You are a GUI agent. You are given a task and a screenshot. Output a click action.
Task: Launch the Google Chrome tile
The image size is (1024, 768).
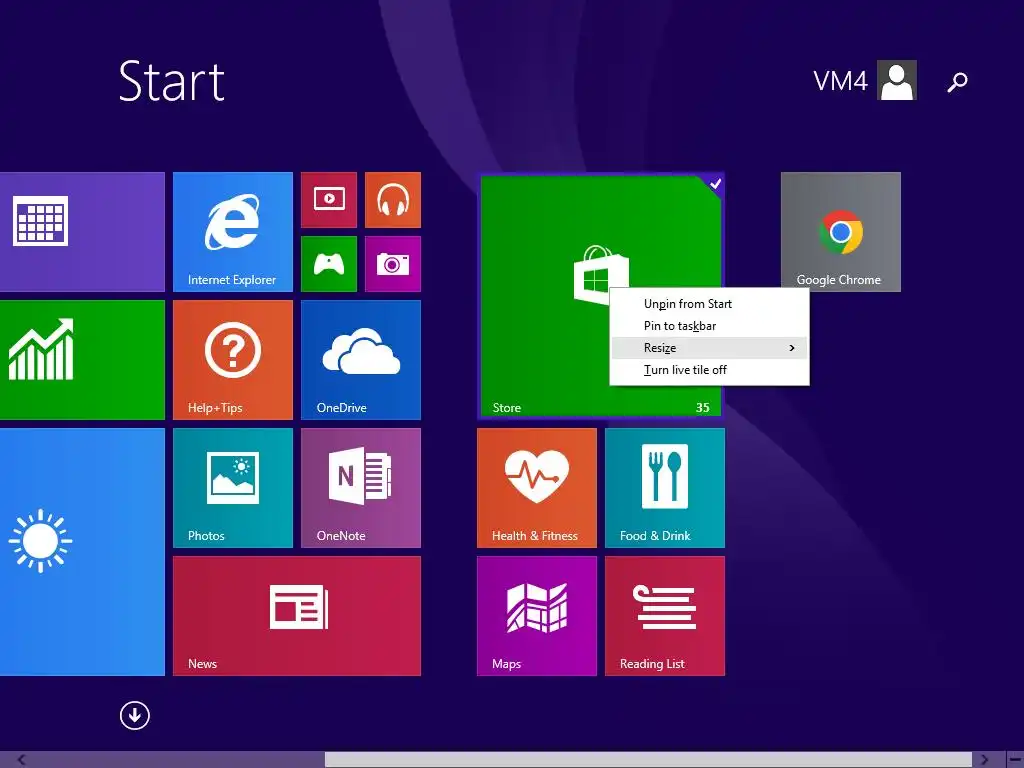tap(840, 232)
